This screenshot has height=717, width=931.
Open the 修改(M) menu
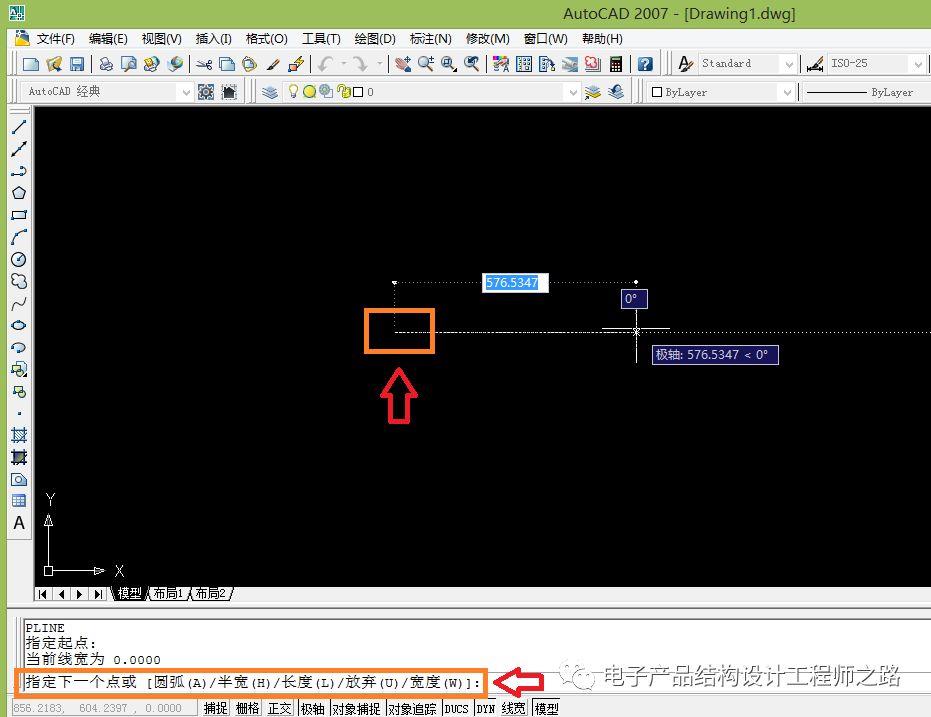tap(487, 39)
